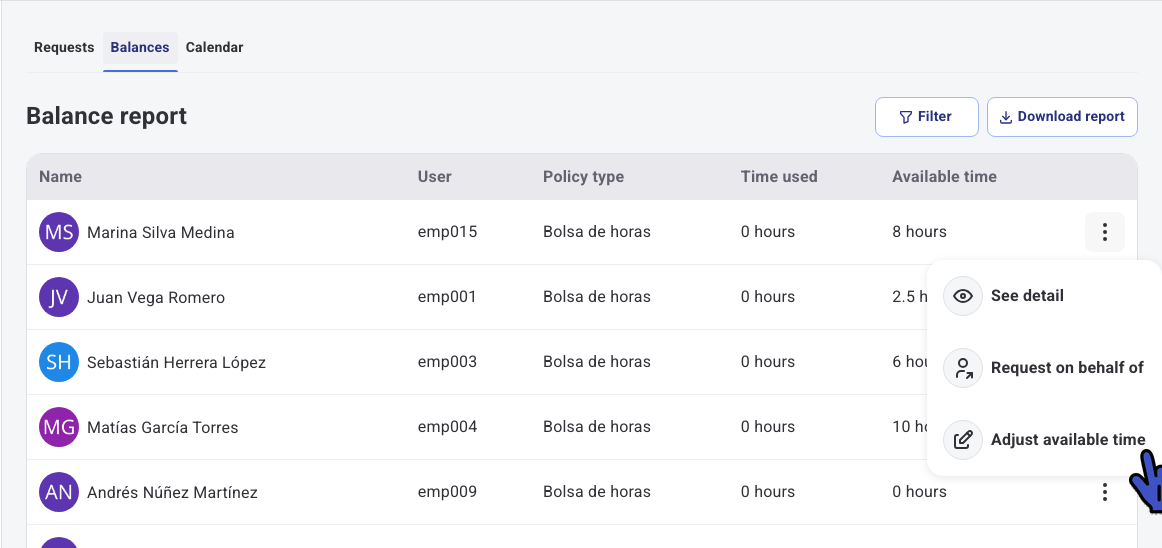The width and height of the screenshot is (1162, 548).
Task: Click the AN avatar of Andrés Núñez
Action: [59, 492]
